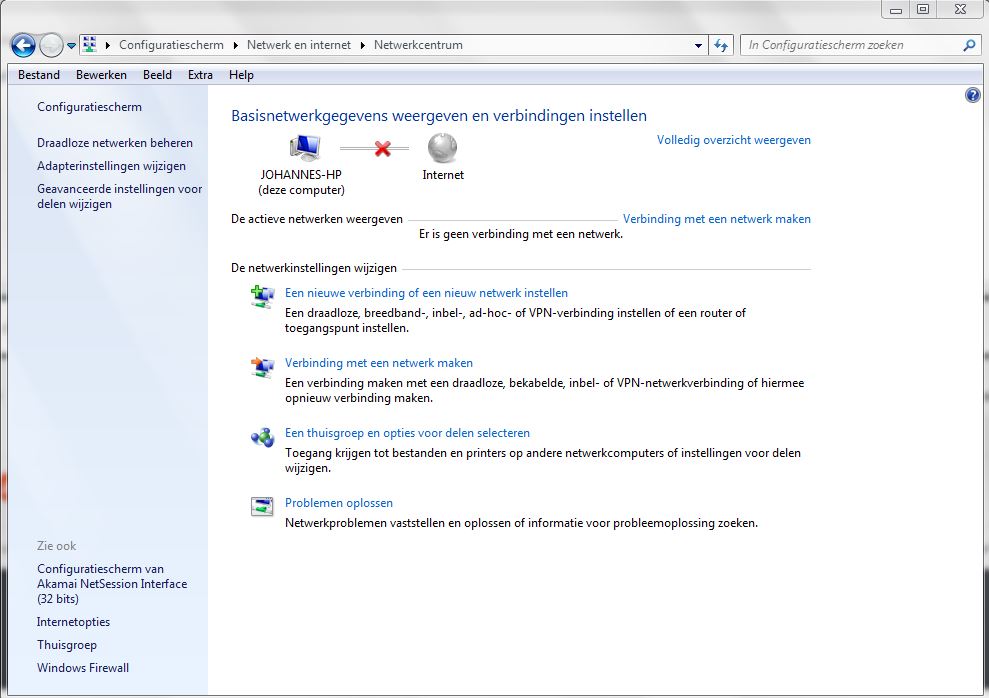Open Een nieuwe verbinding of een nieuw netwerk instellen
This screenshot has height=698, width=989.
pyautogui.click(x=426, y=293)
